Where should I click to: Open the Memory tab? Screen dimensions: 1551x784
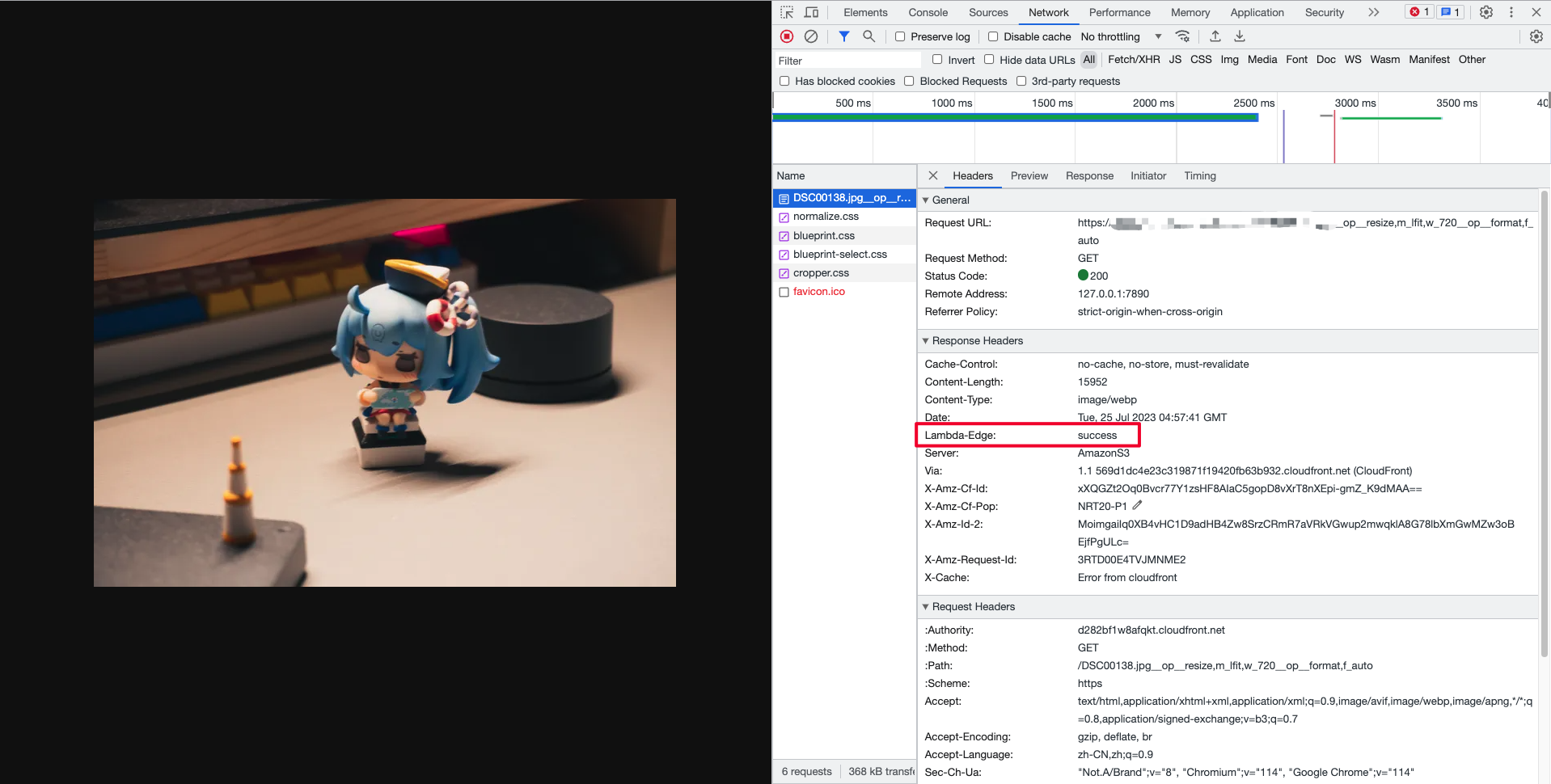[x=1190, y=12]
